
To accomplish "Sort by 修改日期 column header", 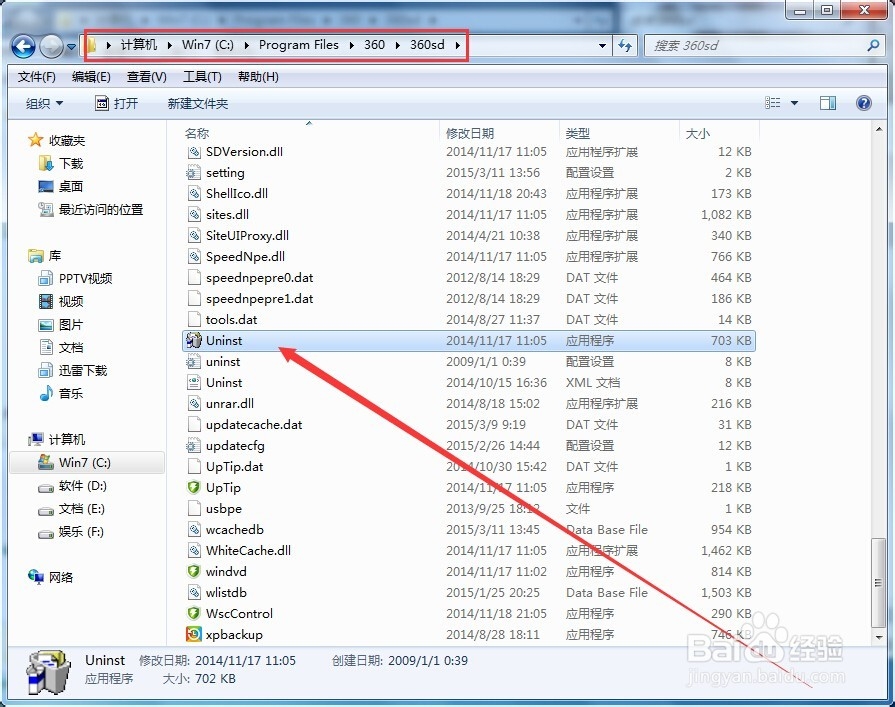I will [x=470, y=134].
